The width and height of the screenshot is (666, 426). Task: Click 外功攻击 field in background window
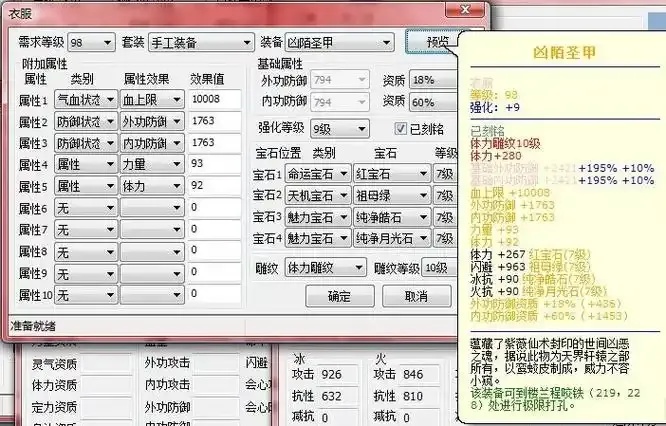[215, 363]
